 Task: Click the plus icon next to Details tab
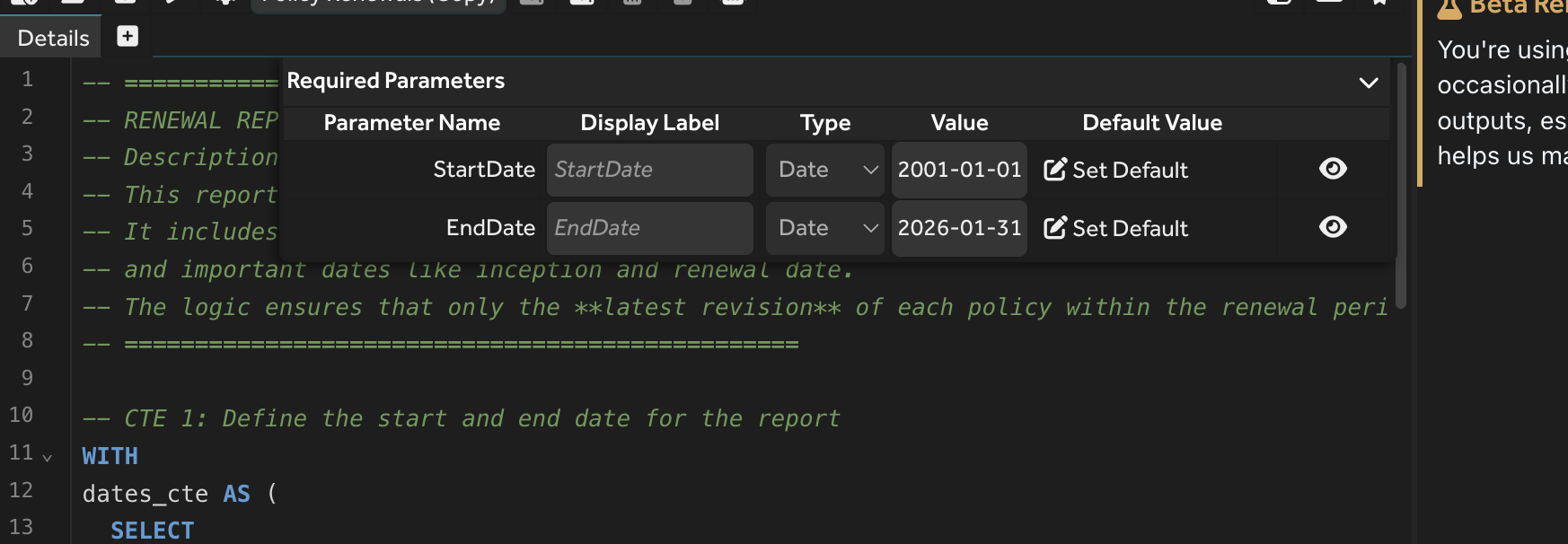pos(128,36)
